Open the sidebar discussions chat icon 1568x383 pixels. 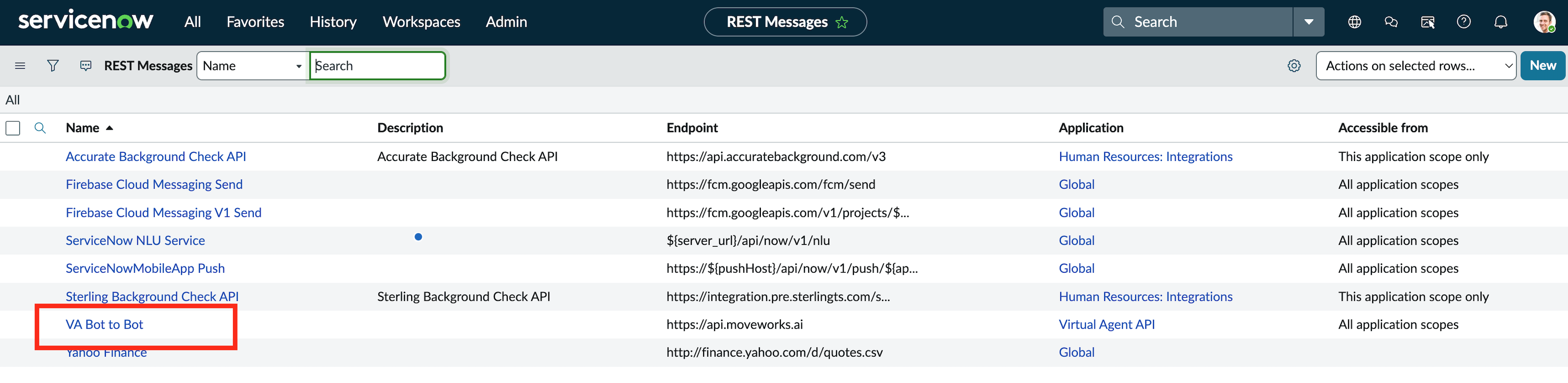click(x=1391, y=23)
